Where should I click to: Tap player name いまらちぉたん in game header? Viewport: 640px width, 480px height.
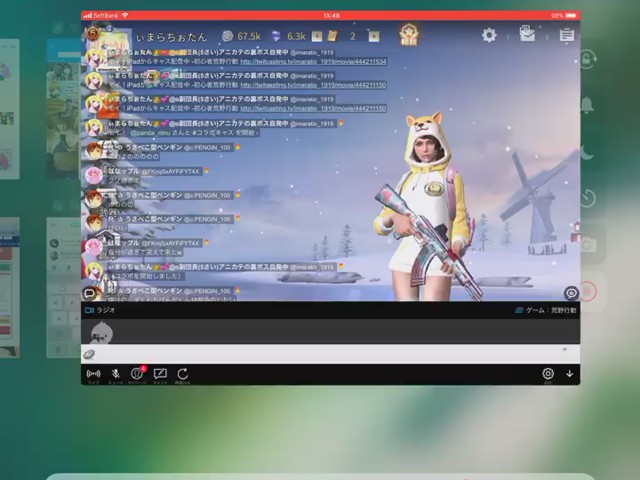(171, 38)
